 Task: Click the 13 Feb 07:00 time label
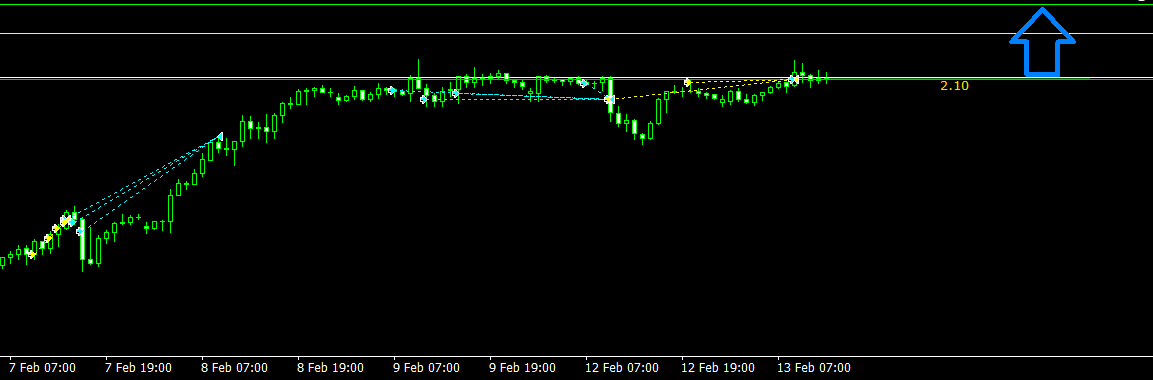tap(814, 368)
